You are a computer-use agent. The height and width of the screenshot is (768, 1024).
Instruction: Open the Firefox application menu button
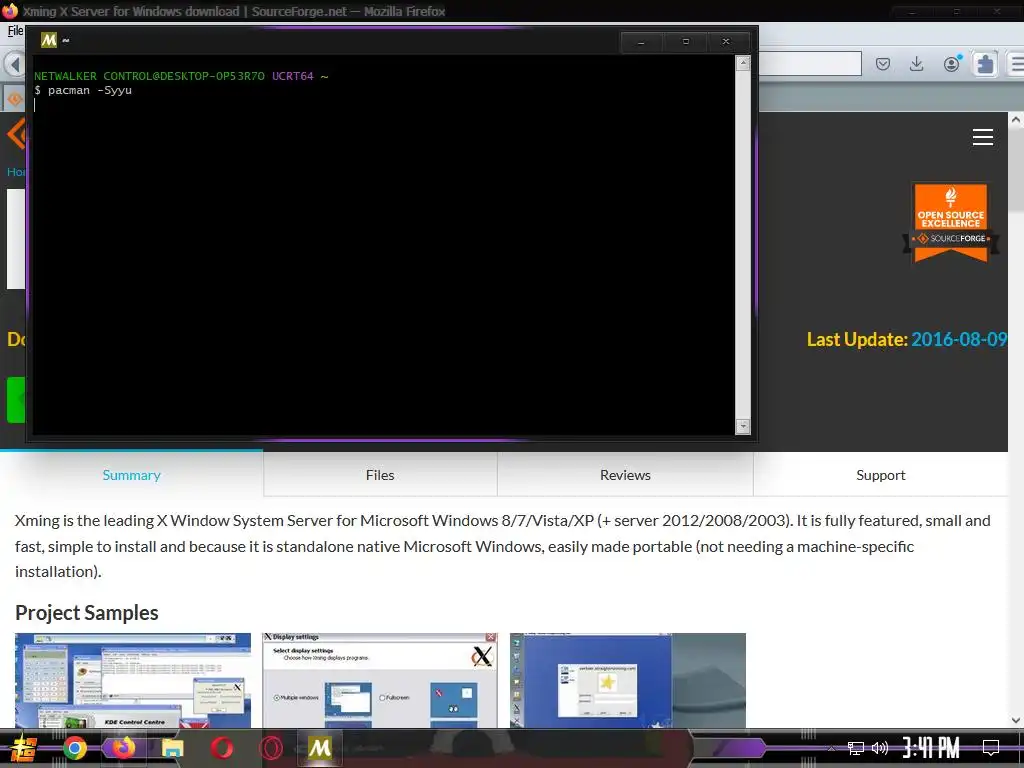(x=1016, y=64)
